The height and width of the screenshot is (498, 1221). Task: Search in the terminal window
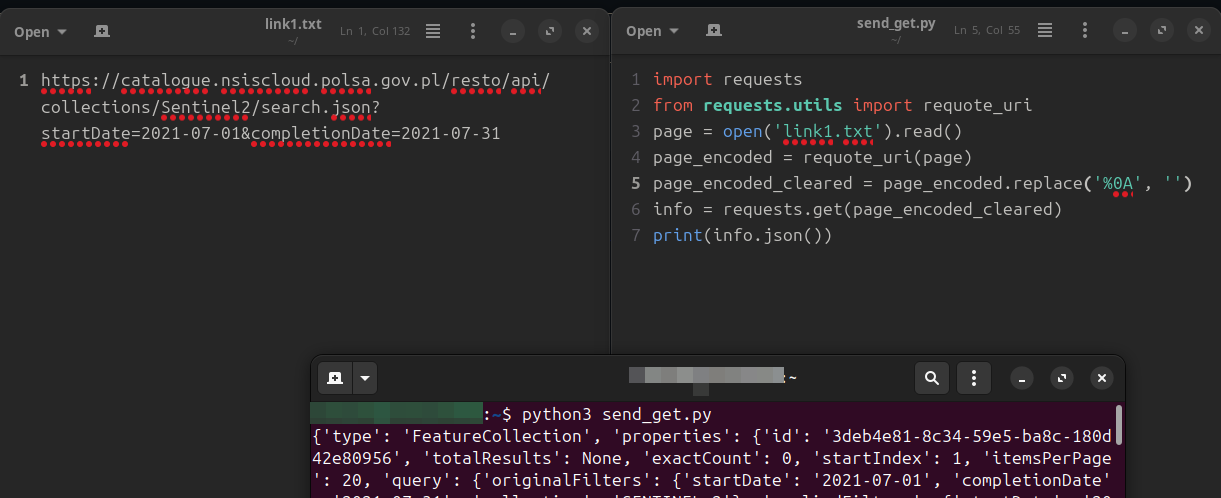tap(931, 378)
